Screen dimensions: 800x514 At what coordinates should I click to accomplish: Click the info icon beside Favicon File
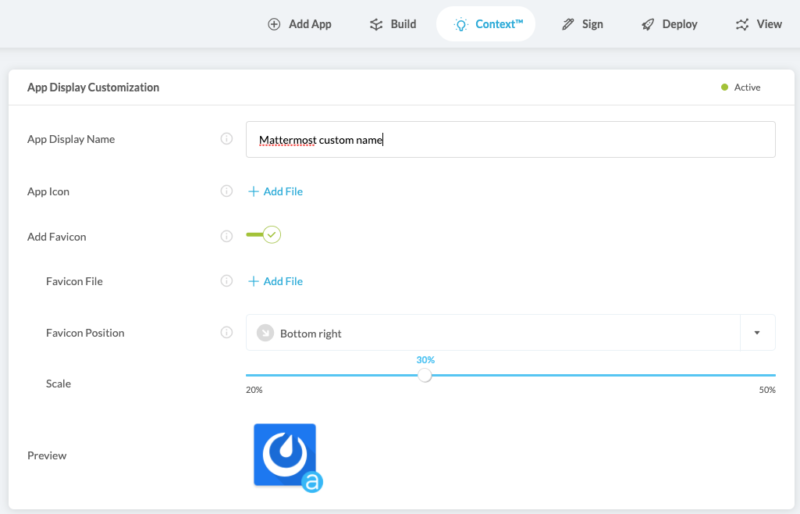(227, 281)
